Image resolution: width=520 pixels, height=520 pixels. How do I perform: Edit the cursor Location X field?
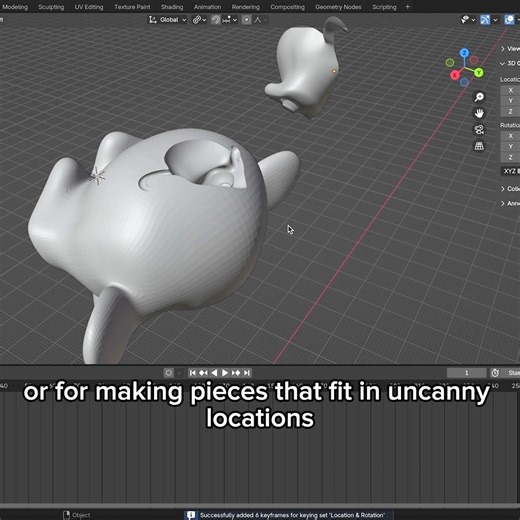pyautogui.click(x=510, y=90)
